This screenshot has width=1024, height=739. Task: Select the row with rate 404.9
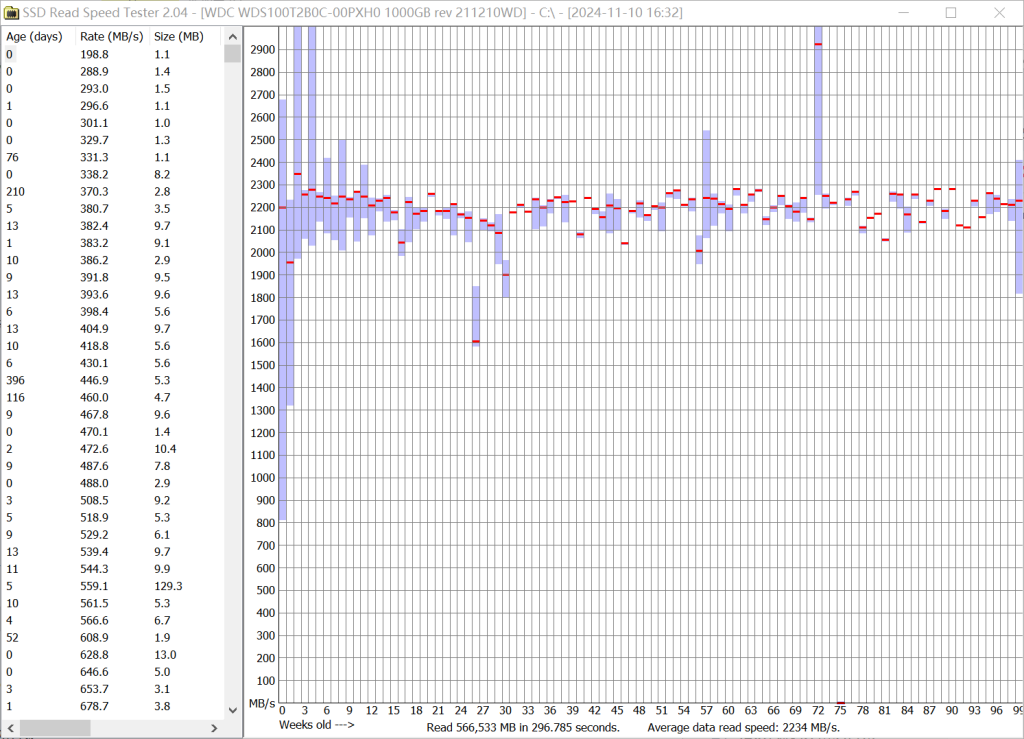[113, 329]
